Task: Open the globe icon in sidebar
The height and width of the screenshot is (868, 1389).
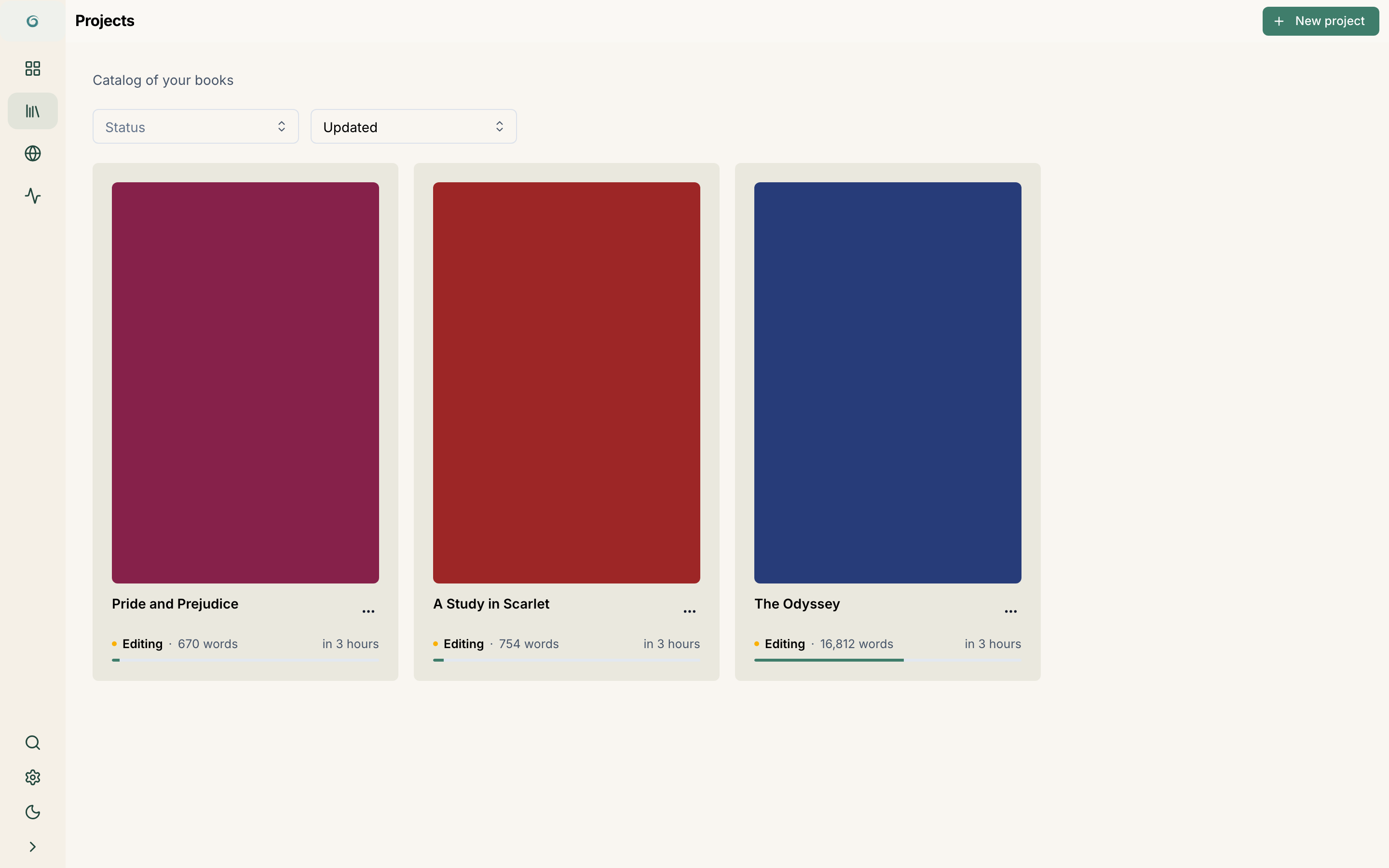Action: [33, 153]
